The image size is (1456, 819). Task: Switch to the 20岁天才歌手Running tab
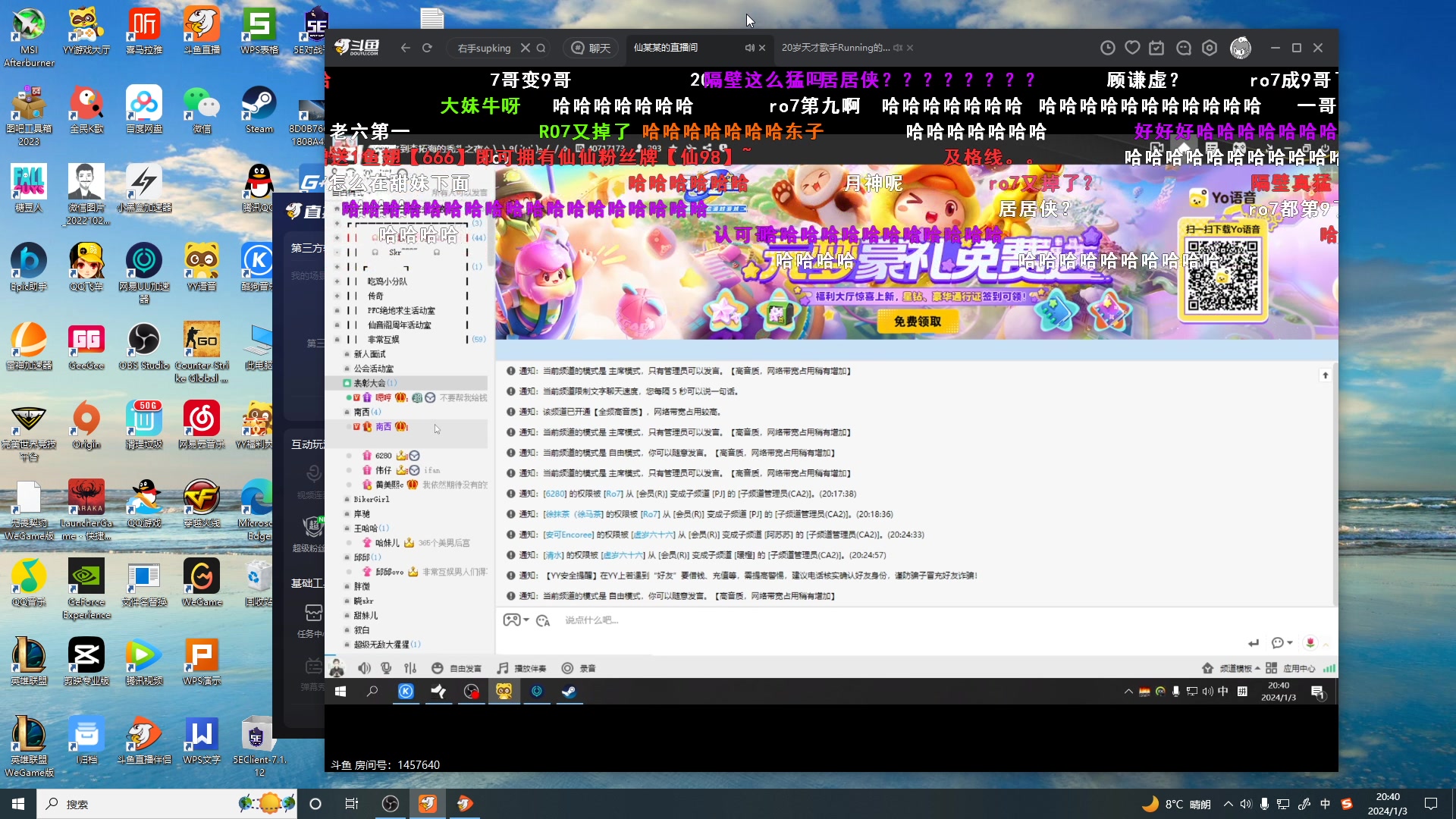834,47
